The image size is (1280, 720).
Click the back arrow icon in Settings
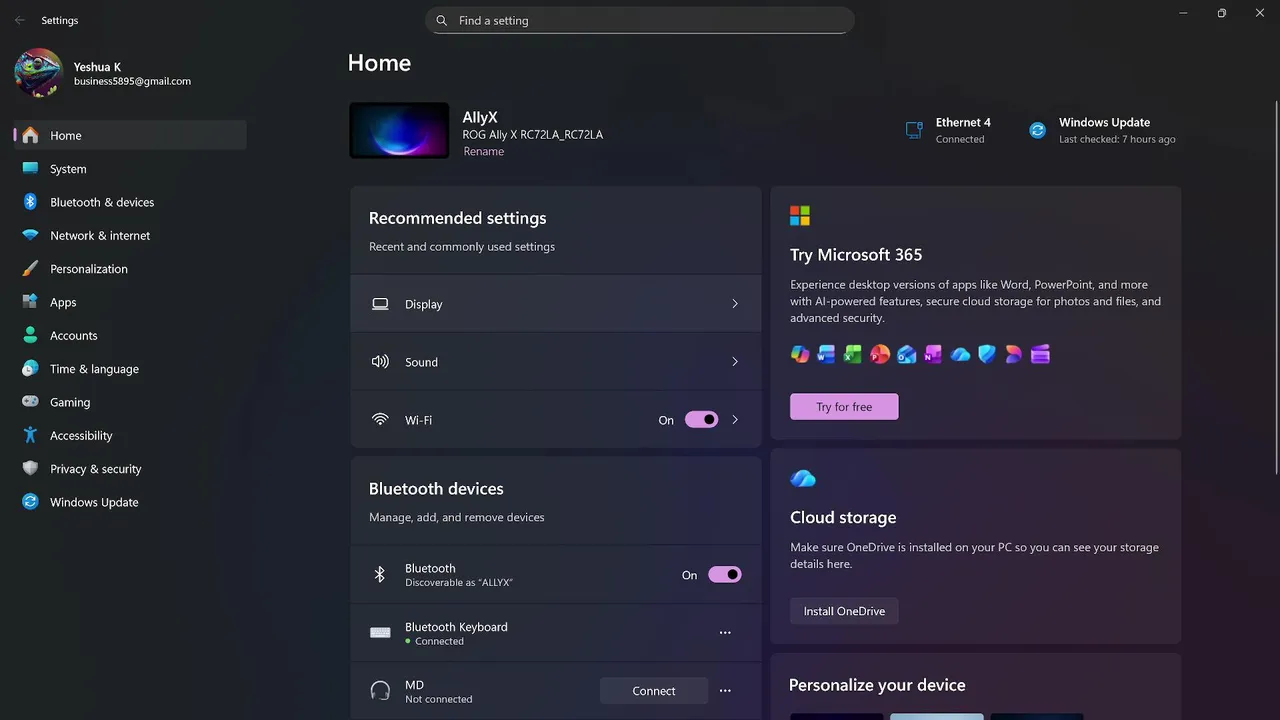pos(20,20)
